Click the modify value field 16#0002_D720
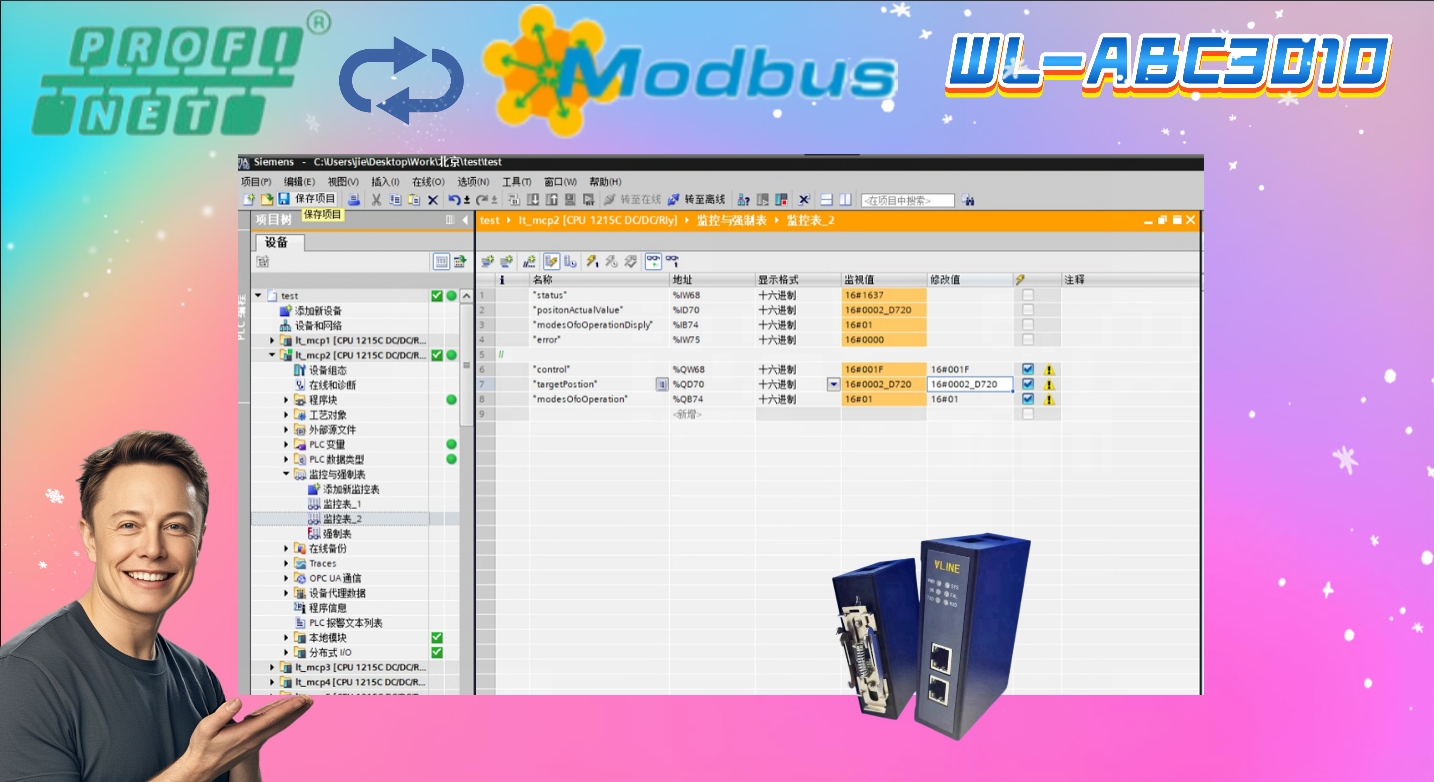Screen dimensions: 1434x782 [970, 384]
